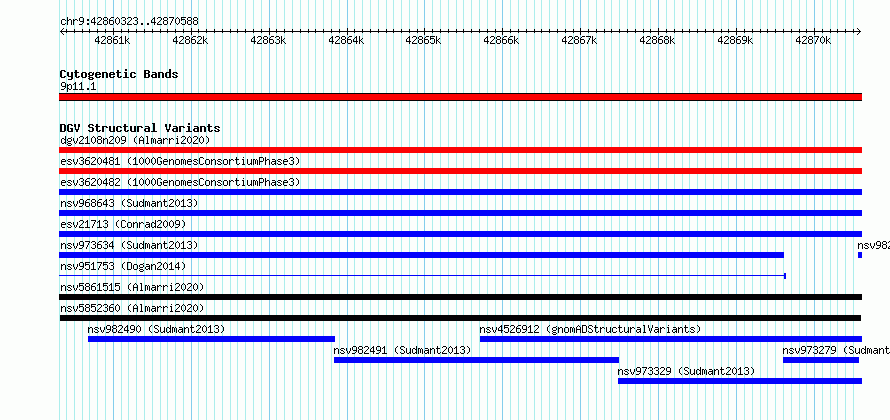Select the blue esv21713 variant bar
Image resolution: width=890 pixels, height=420 pixels.
460,234
